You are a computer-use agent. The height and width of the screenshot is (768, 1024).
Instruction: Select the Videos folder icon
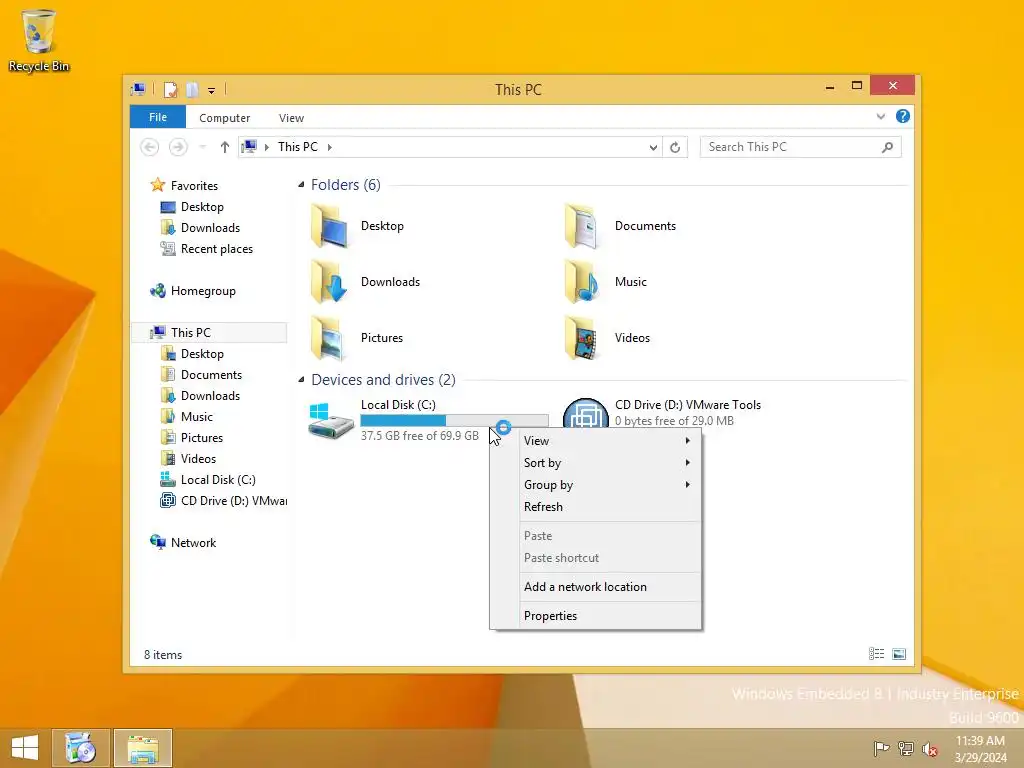pos(583,338)
